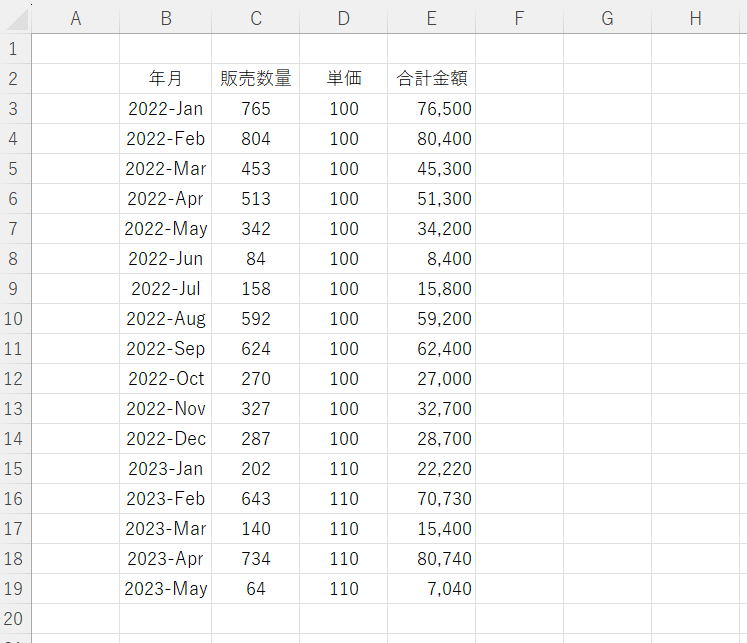The width and height of the screenshot is (747, 643).
Task: Select row 19 header
Action: pos(15,589)
